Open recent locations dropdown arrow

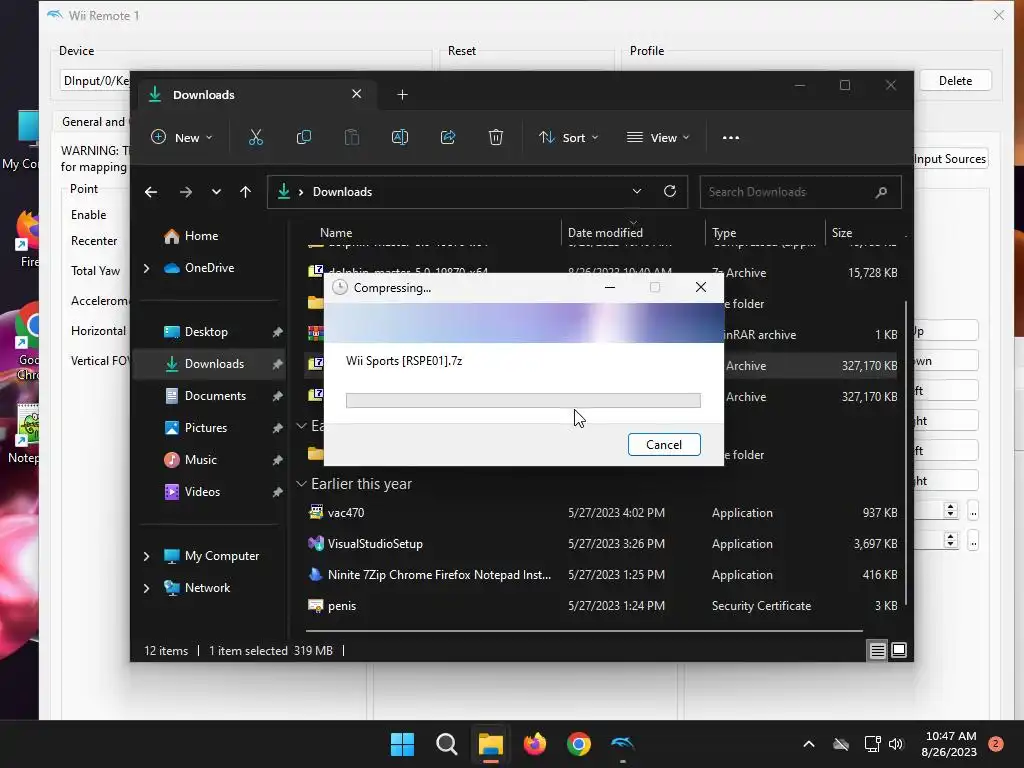tap(216, 192)
